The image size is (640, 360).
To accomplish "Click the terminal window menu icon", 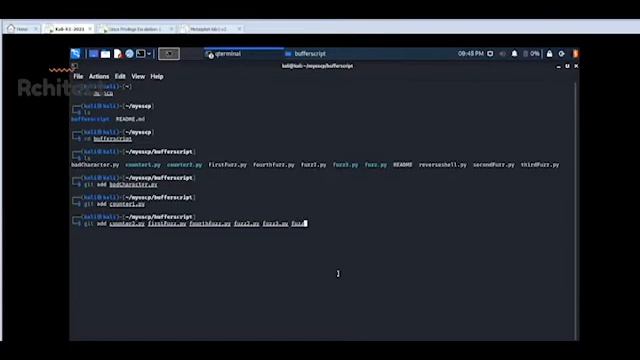I will (74, 66).
